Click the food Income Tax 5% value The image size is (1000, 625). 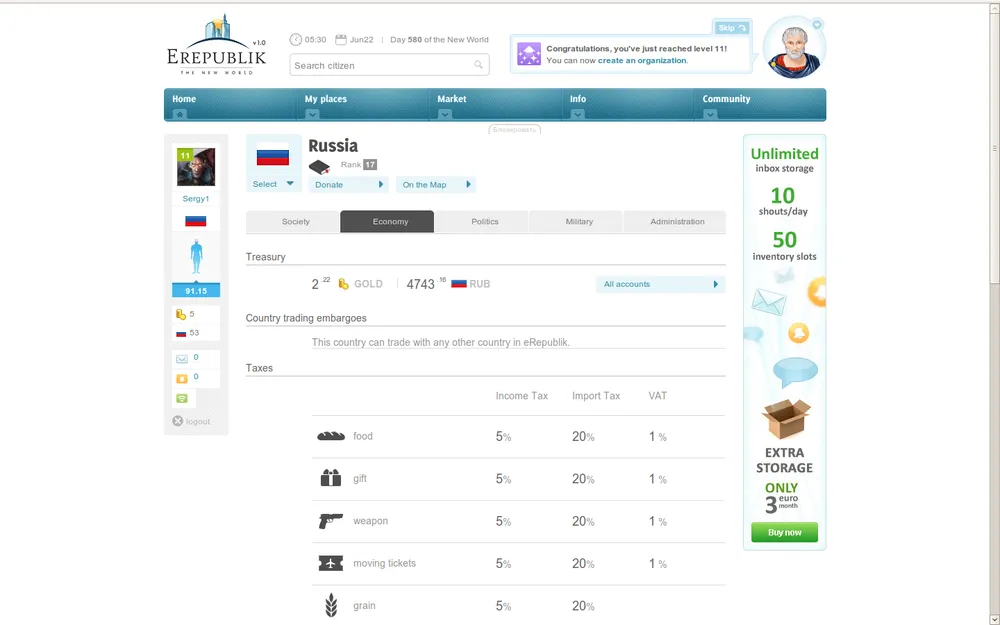pos(503,437)
